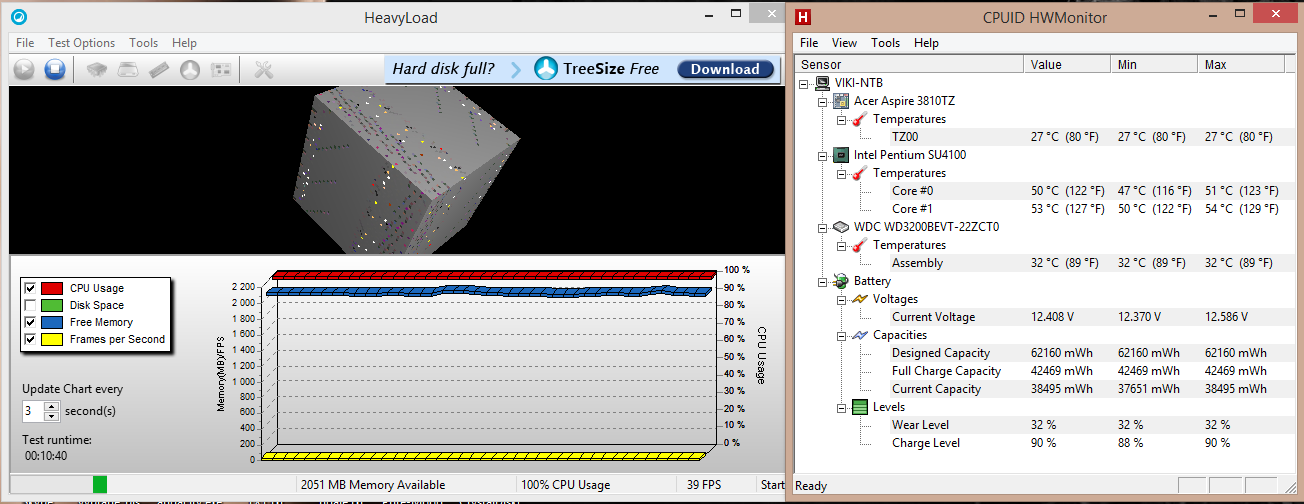Image resolution: width=1304 pixels, height=504 pixels.
Task: Open HeavyLoad options via wrench icon
Action: tap(264, 69)
